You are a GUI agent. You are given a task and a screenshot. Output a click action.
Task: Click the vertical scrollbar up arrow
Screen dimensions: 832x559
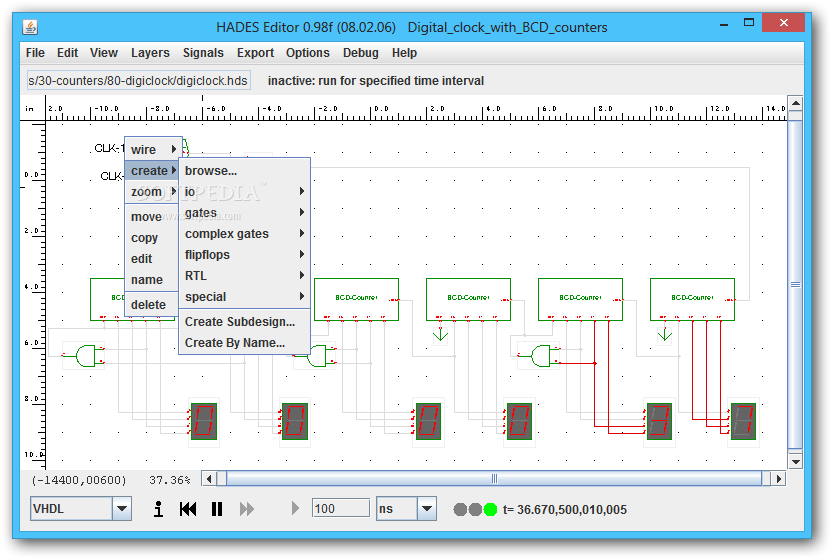(x=795, y=103)
